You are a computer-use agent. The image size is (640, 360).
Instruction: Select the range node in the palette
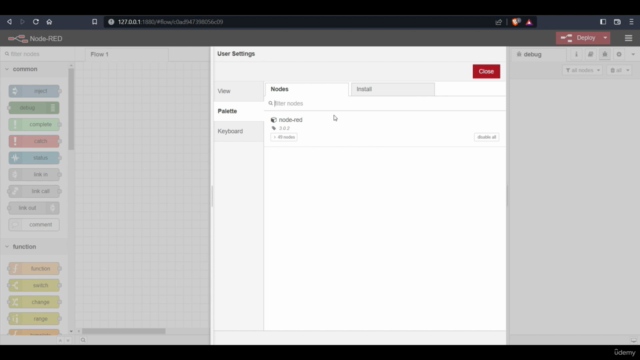[34, 319]
